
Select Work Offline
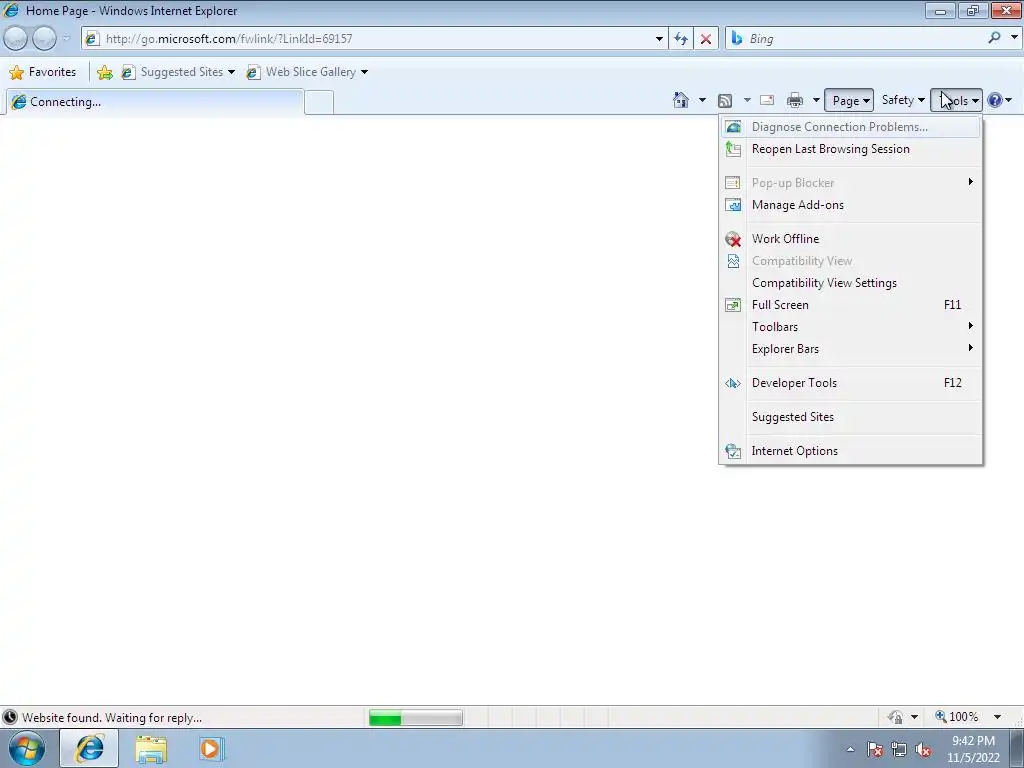850,239
